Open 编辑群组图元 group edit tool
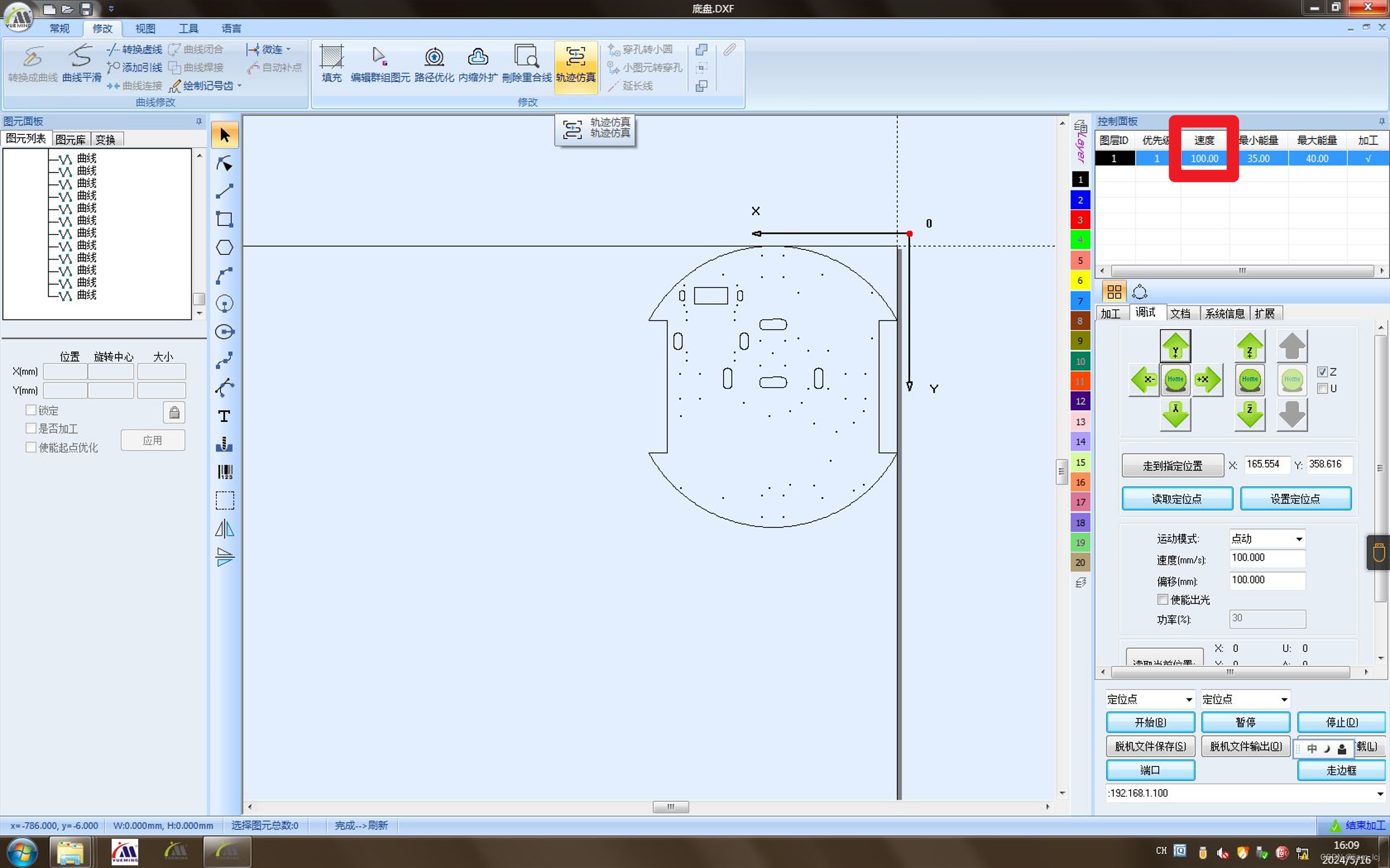The image size is (1390, 868). [x=380, y=64]
